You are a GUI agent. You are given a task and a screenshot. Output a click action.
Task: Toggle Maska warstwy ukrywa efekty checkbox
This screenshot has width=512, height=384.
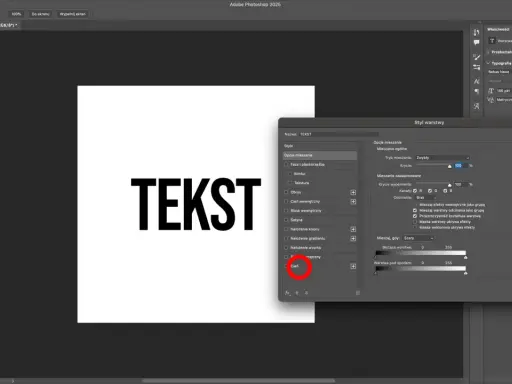tap(415, 222)
